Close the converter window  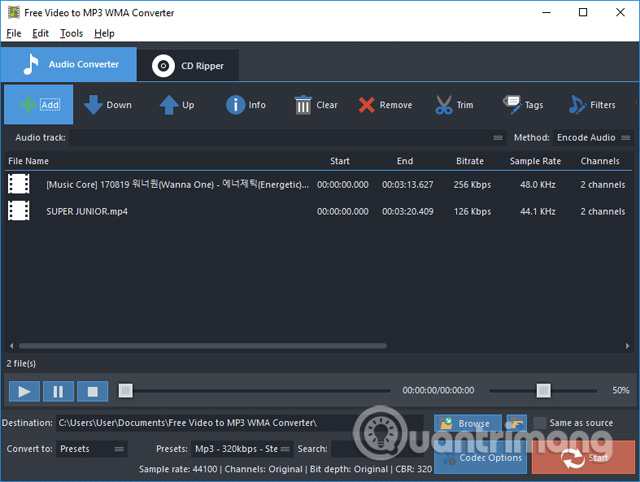tap(620, 12)
